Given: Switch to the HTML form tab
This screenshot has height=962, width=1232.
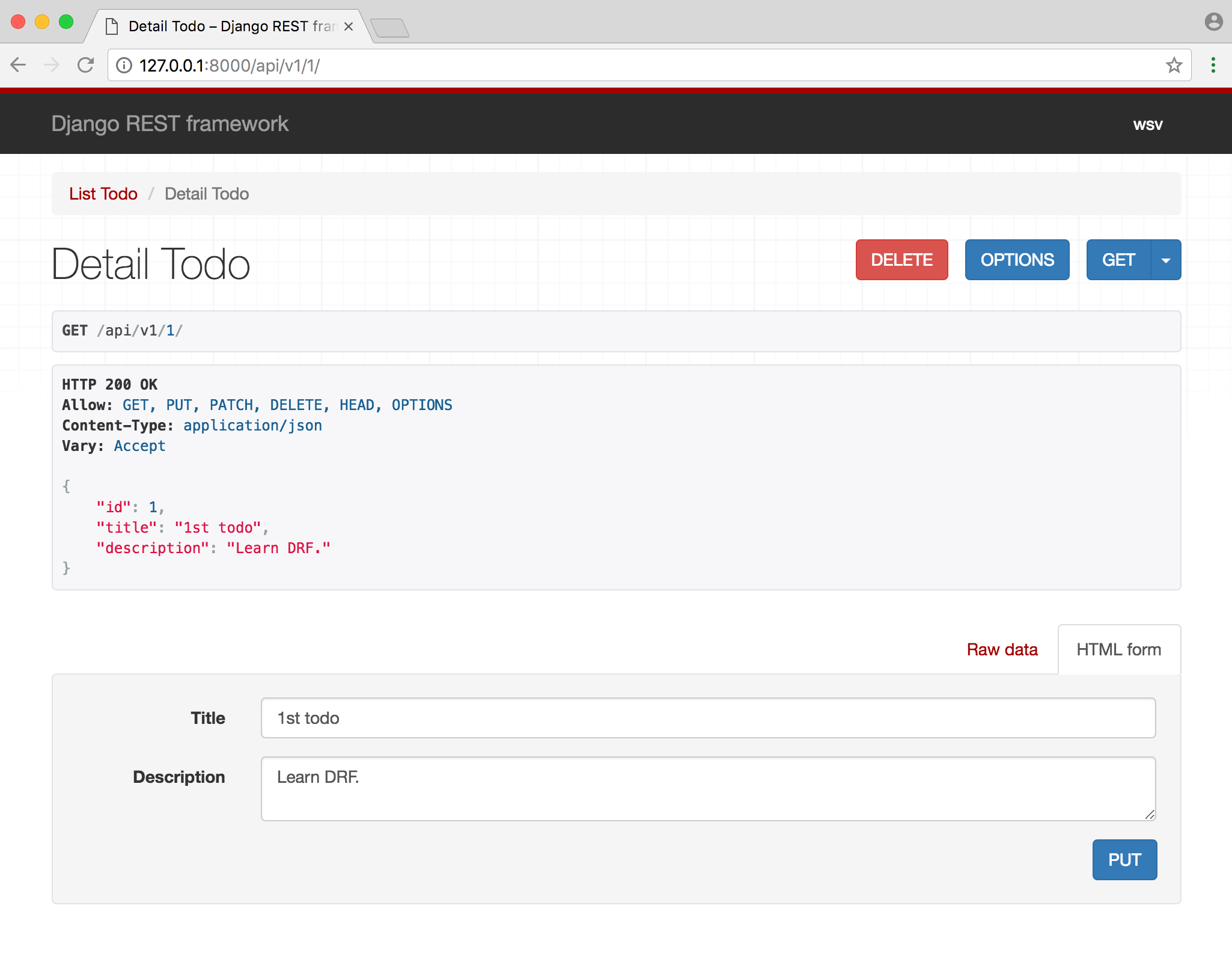Looking at the screenshot, I should click(x=1119, y=649).
